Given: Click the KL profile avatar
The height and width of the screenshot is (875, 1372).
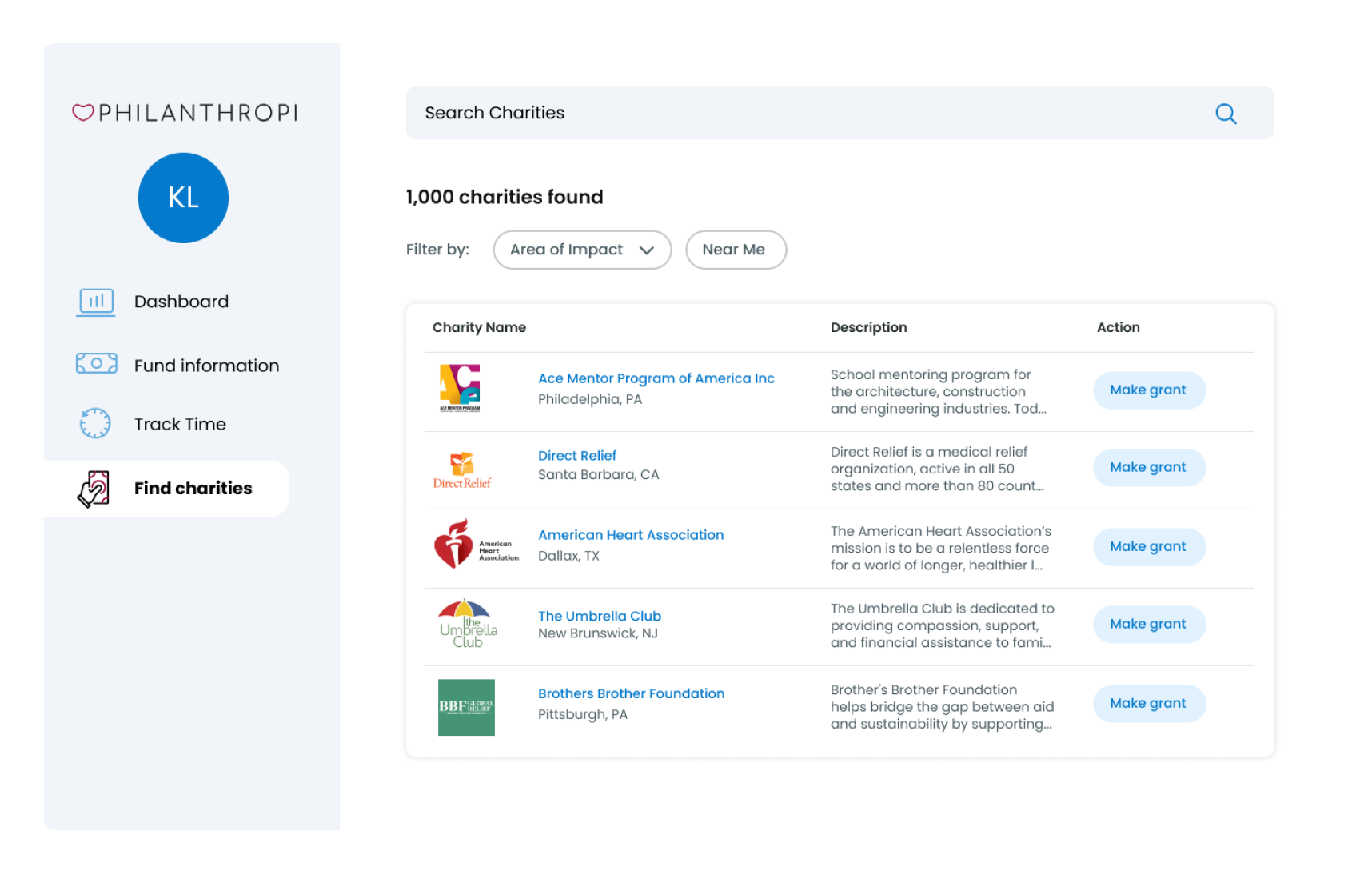Looking at the screenshot, I should pos(183,198).
